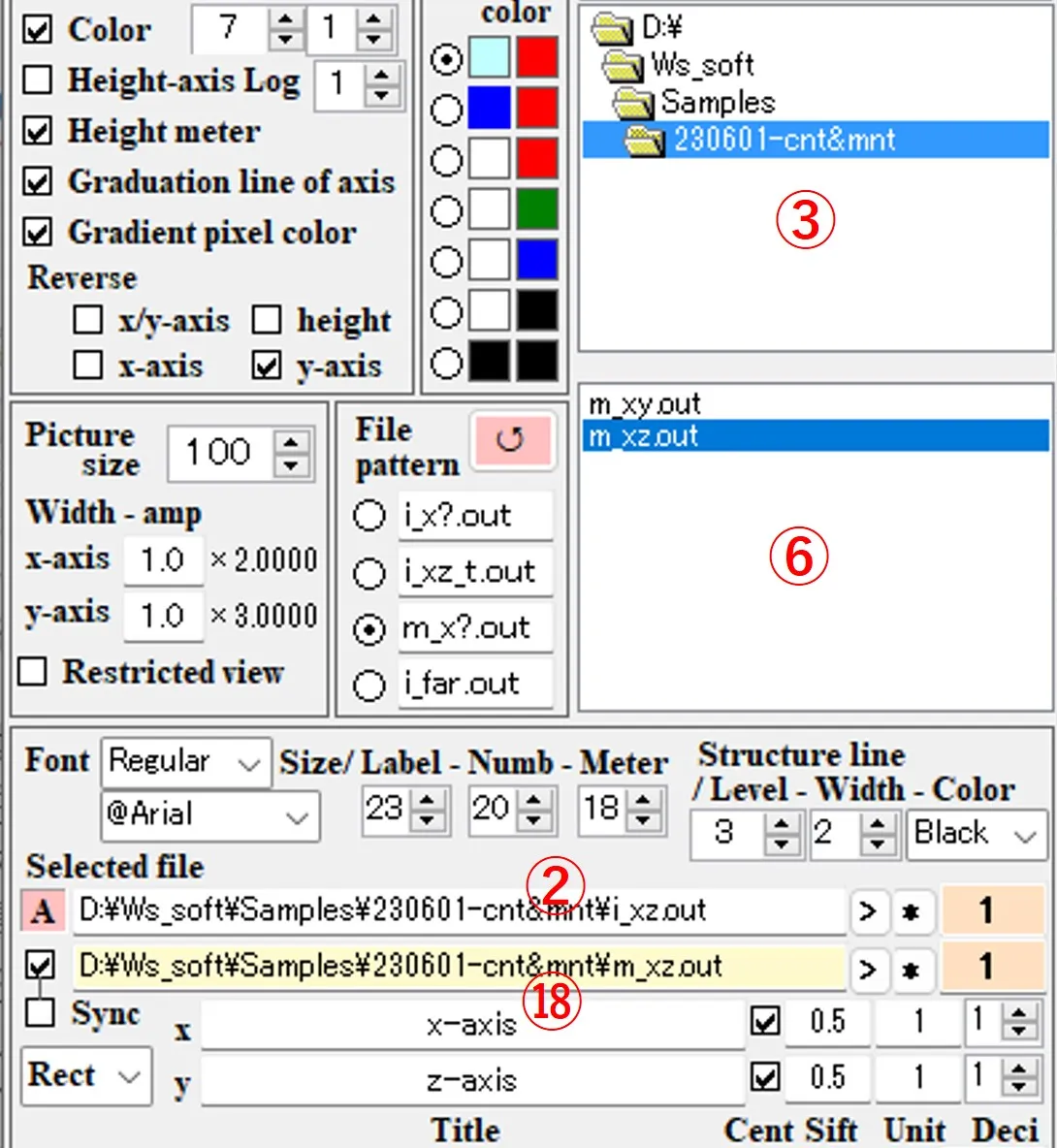Image resolution: width=1057 pixels, height=1148 pixels.
Task: Open the Rect shape dropdown
Action: 86,1075
